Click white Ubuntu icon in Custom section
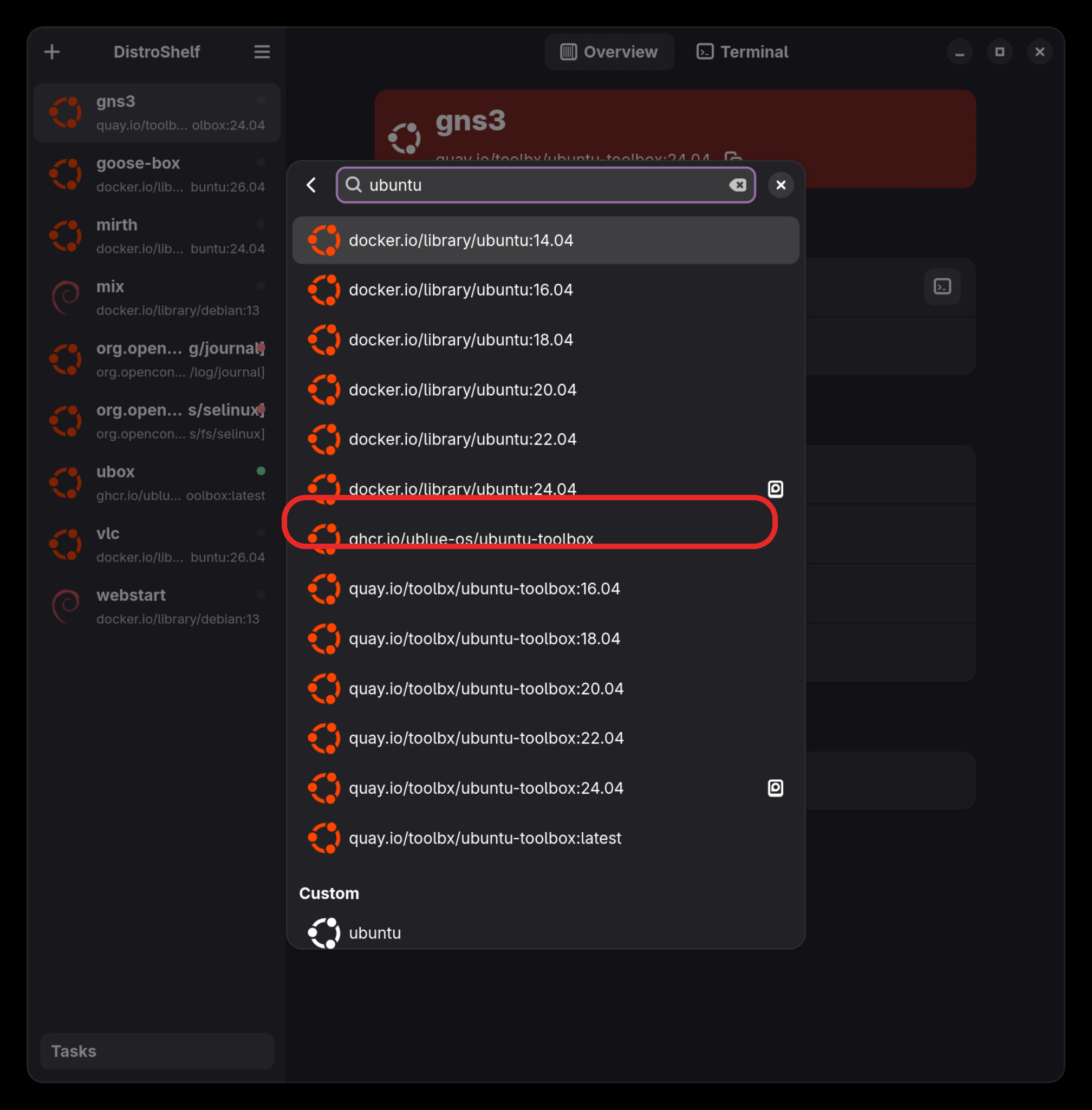This screenshot has height=1110, width=1092. (x=324, y=933)
